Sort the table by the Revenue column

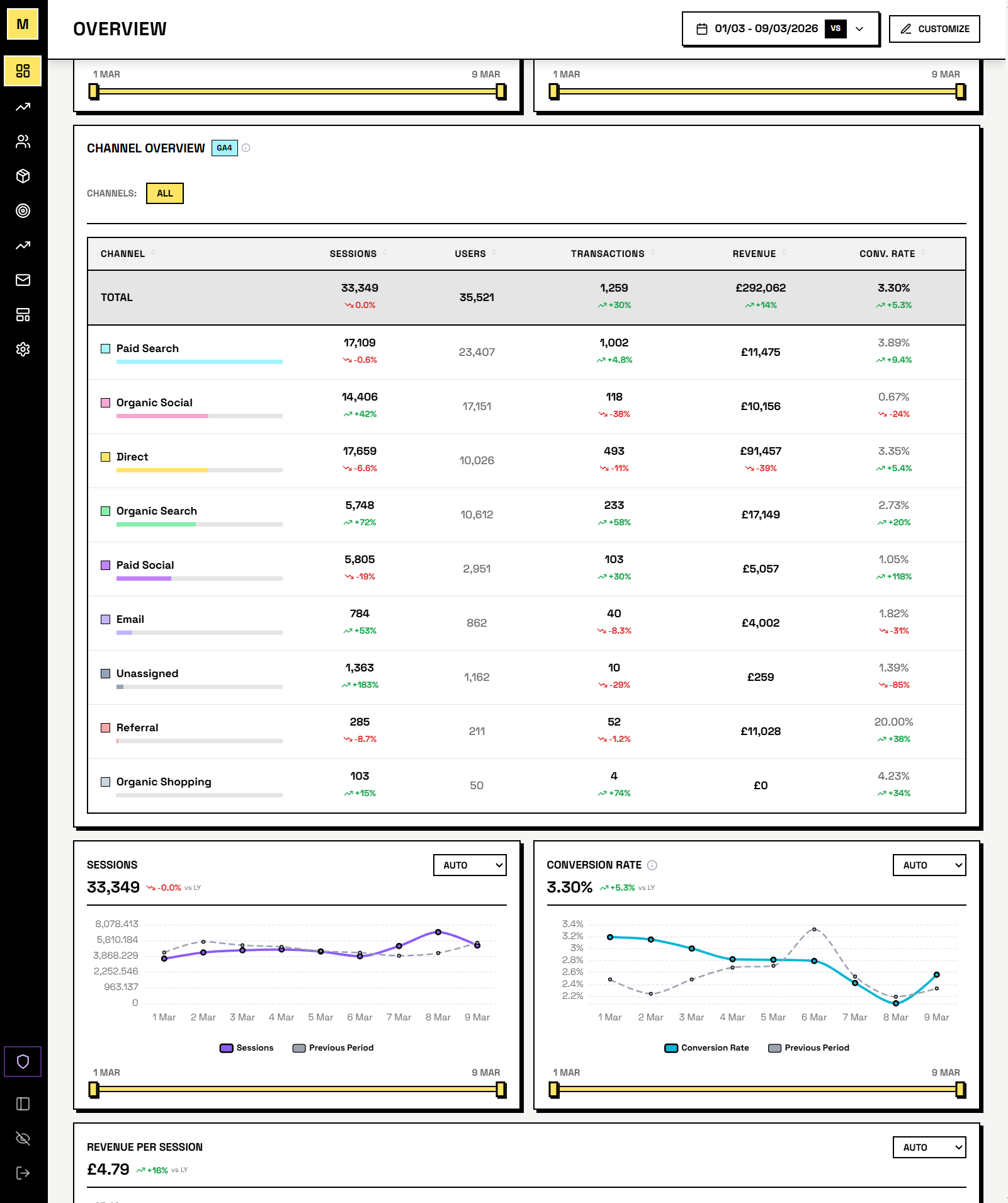[758, 253]
